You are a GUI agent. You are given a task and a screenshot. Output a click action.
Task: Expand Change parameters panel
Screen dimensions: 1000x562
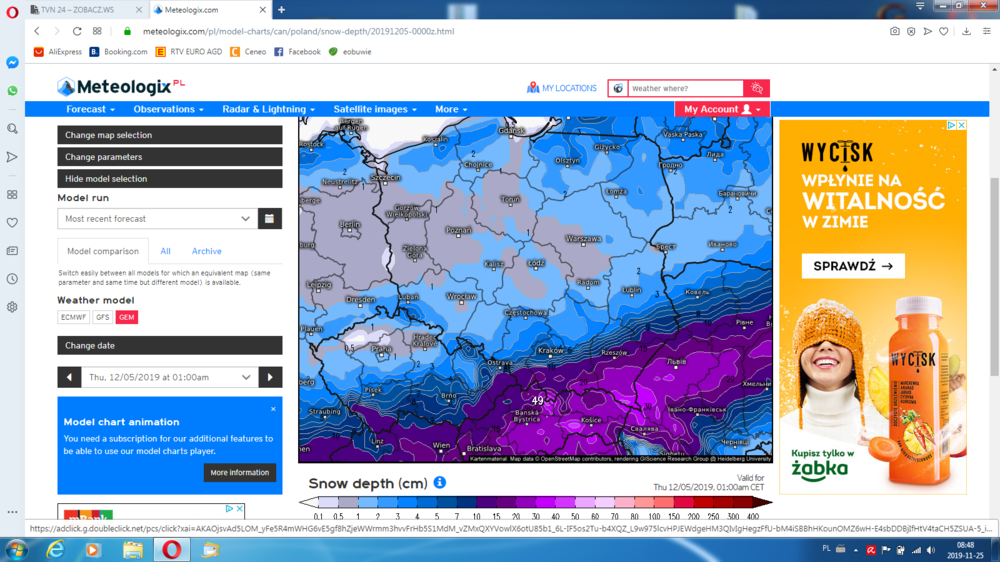pyautogui.click(x=170, y=157)
